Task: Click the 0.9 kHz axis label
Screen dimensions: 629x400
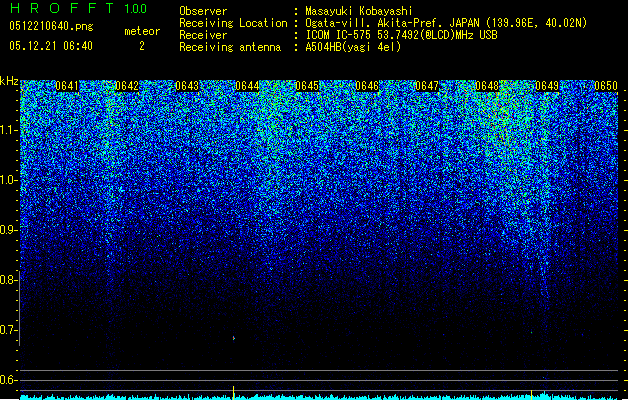Action: point(9,230)
